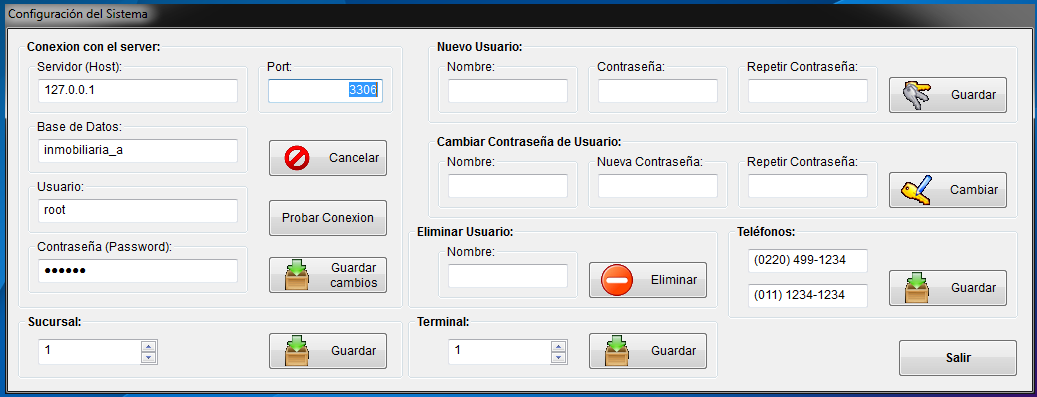Click the crate icon on Guardar cambios
Screen dimensions: 1037x397
pos(298,275)
